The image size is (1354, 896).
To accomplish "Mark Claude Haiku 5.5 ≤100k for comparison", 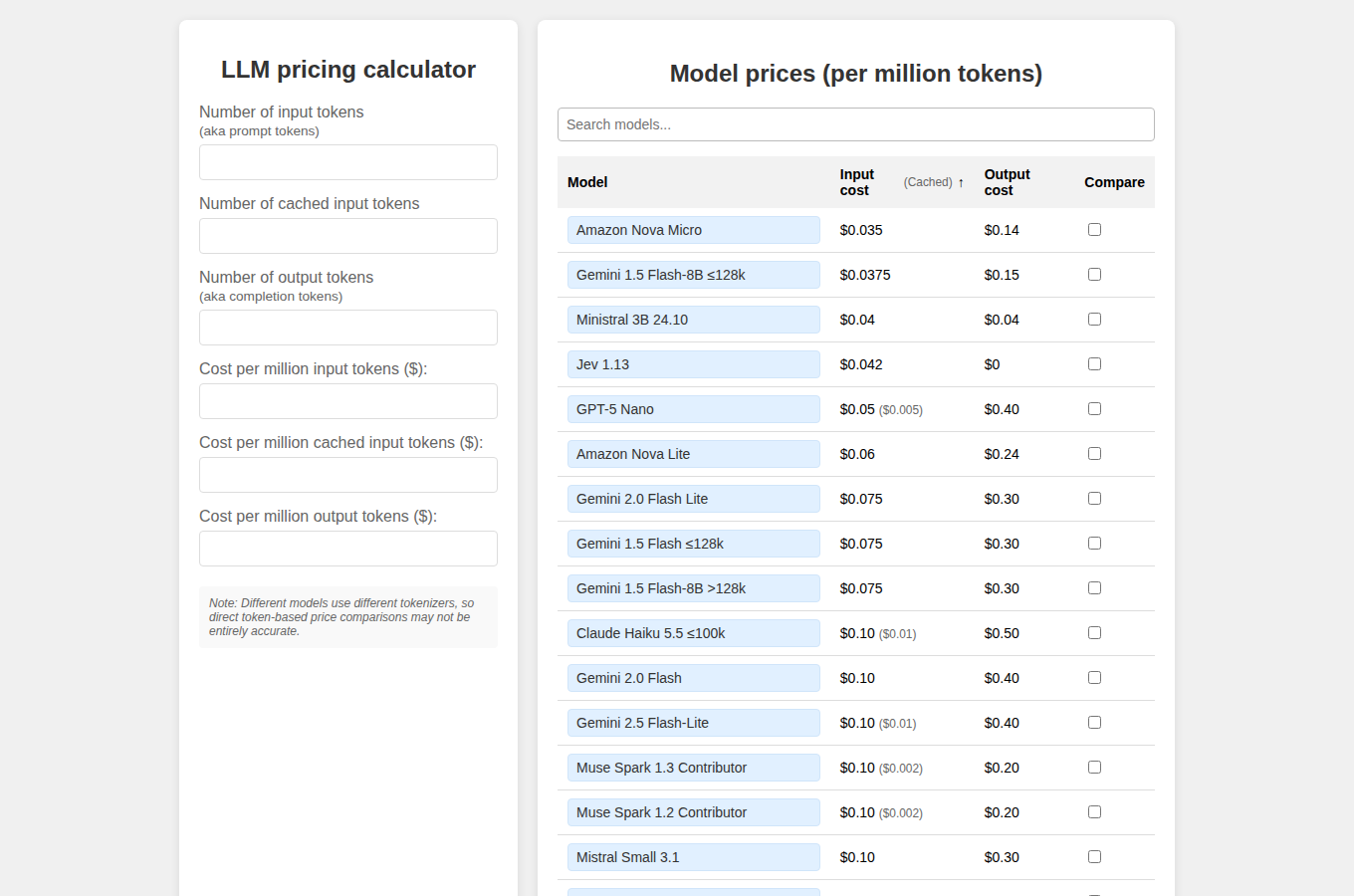I will coord(1094,633).
